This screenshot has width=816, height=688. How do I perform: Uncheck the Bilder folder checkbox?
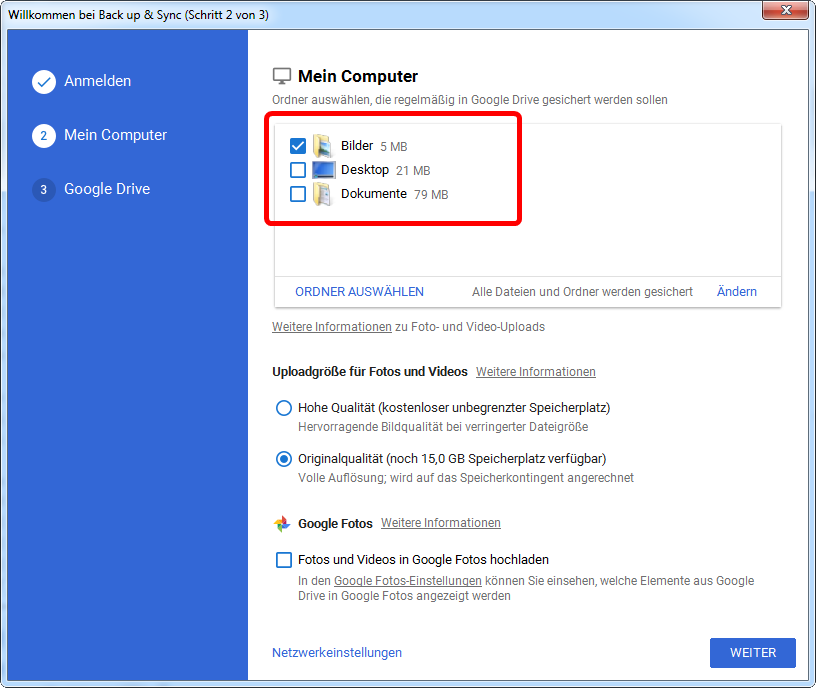click(298, 146)
